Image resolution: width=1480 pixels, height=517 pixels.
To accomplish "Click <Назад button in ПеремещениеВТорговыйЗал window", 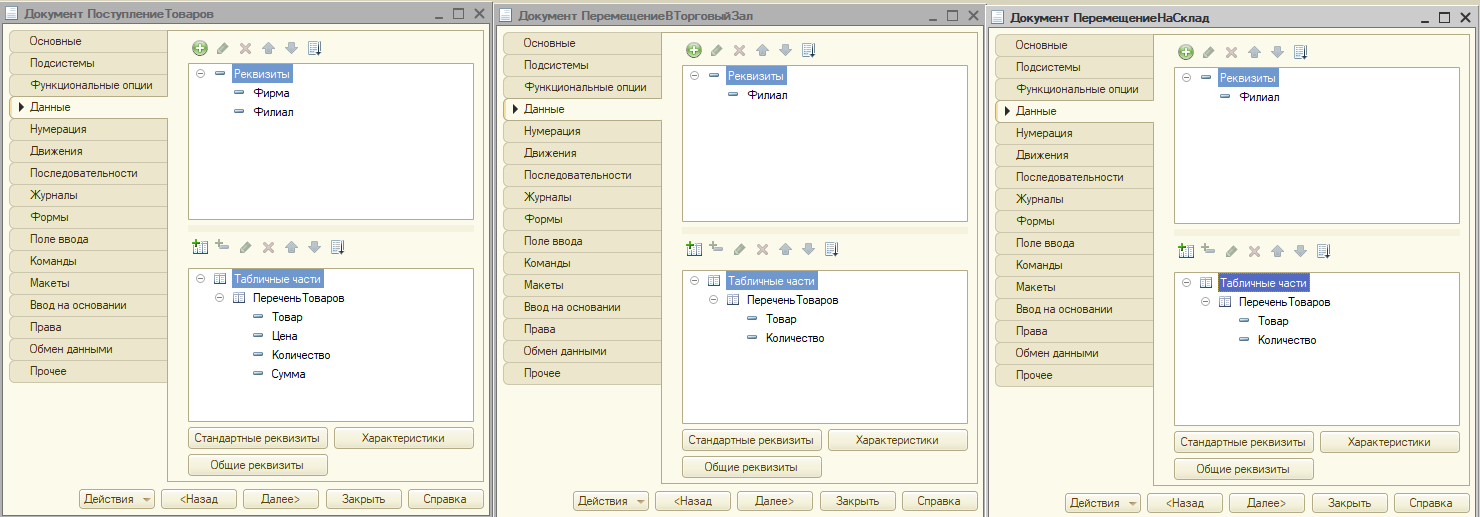I will (693, 501).
